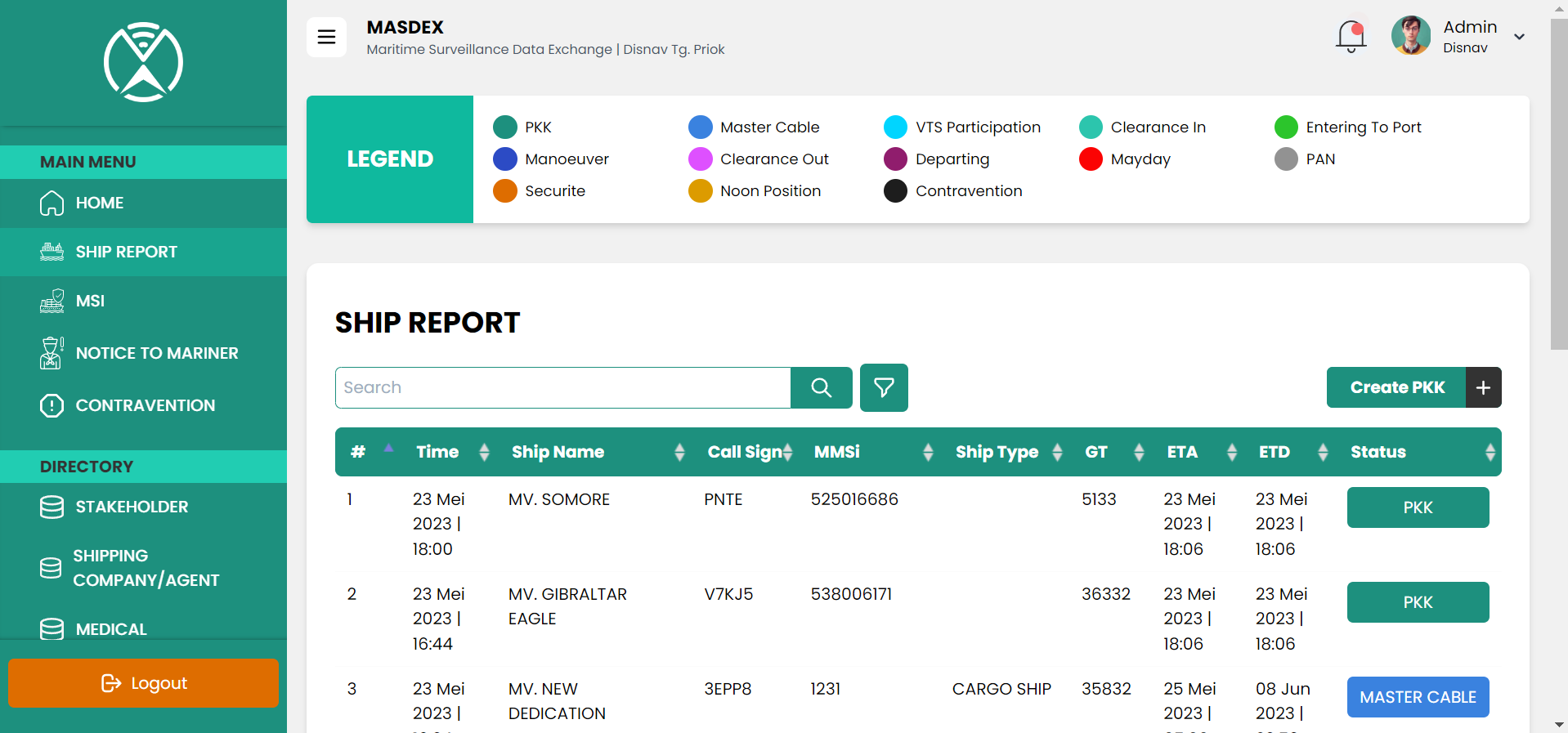
Task: Open the filter funnel button
Action: (884, 387)
